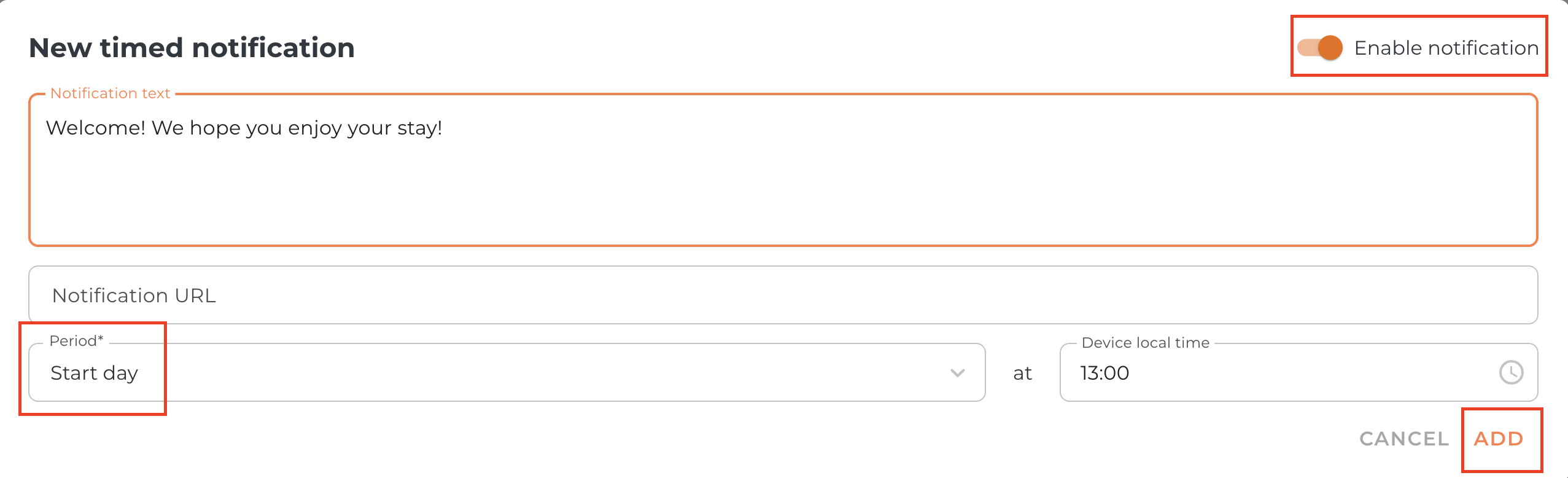Toggle the Enable notification switch

(x=1320, y=48)
